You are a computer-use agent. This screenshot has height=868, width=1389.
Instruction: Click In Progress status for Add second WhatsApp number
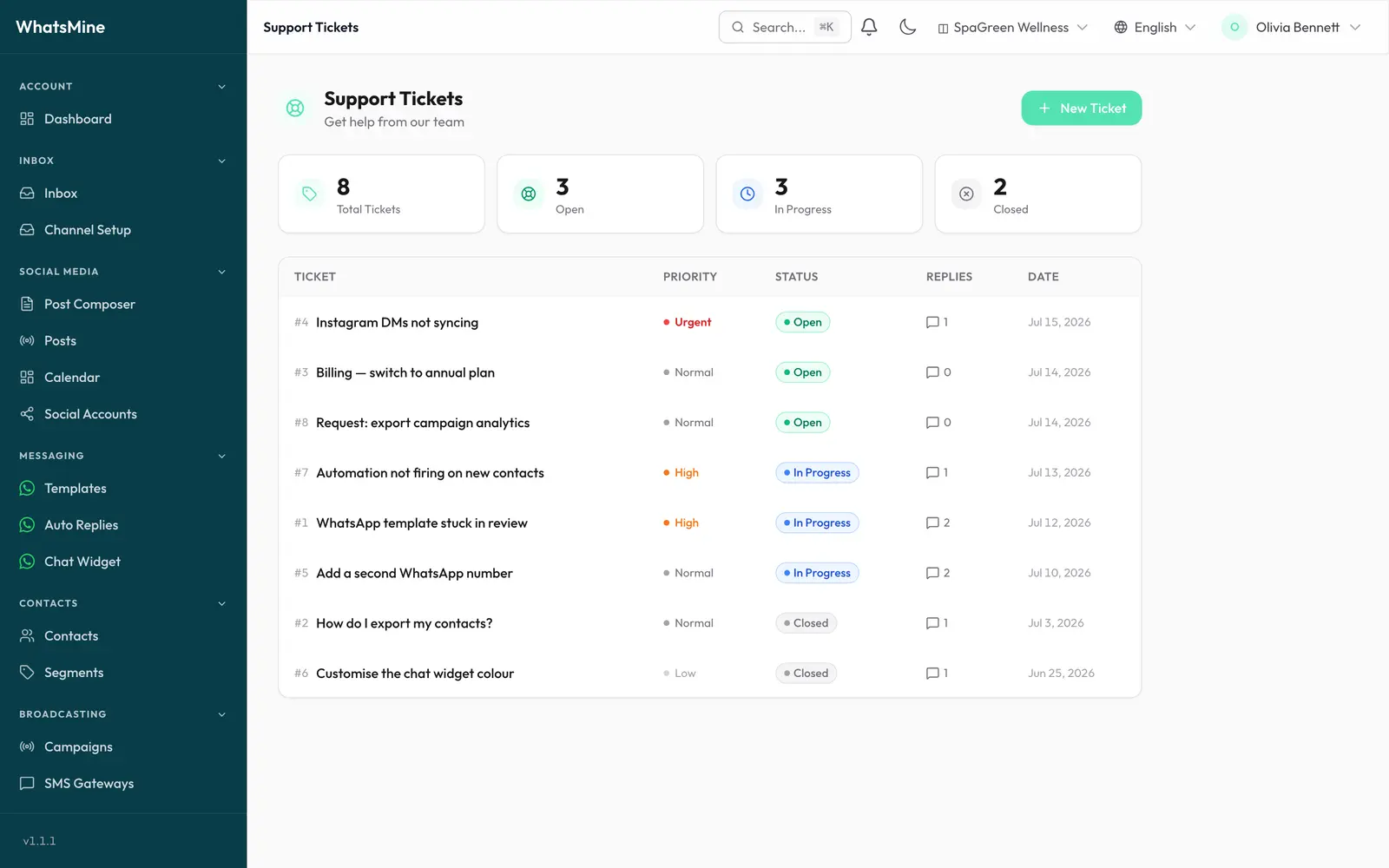pos(817,574)
